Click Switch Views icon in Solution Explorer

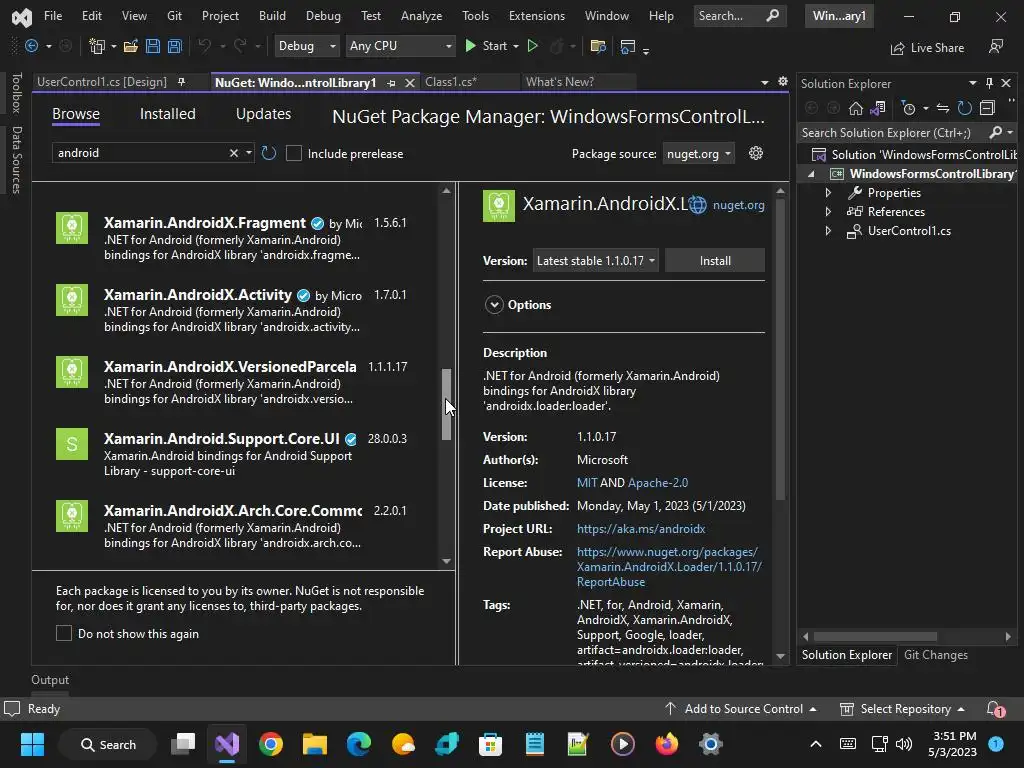pyautogui.click(x=878, y=108)
